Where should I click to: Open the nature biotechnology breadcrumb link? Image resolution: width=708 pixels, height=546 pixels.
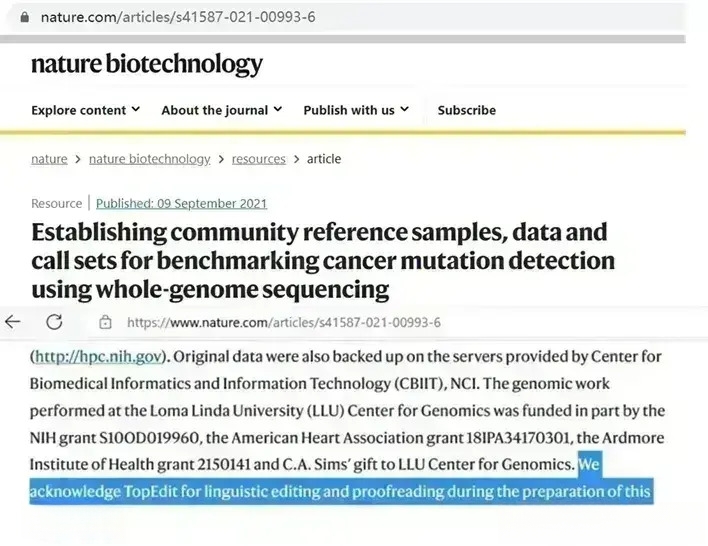pyautogui.click(x=149, y=159)
